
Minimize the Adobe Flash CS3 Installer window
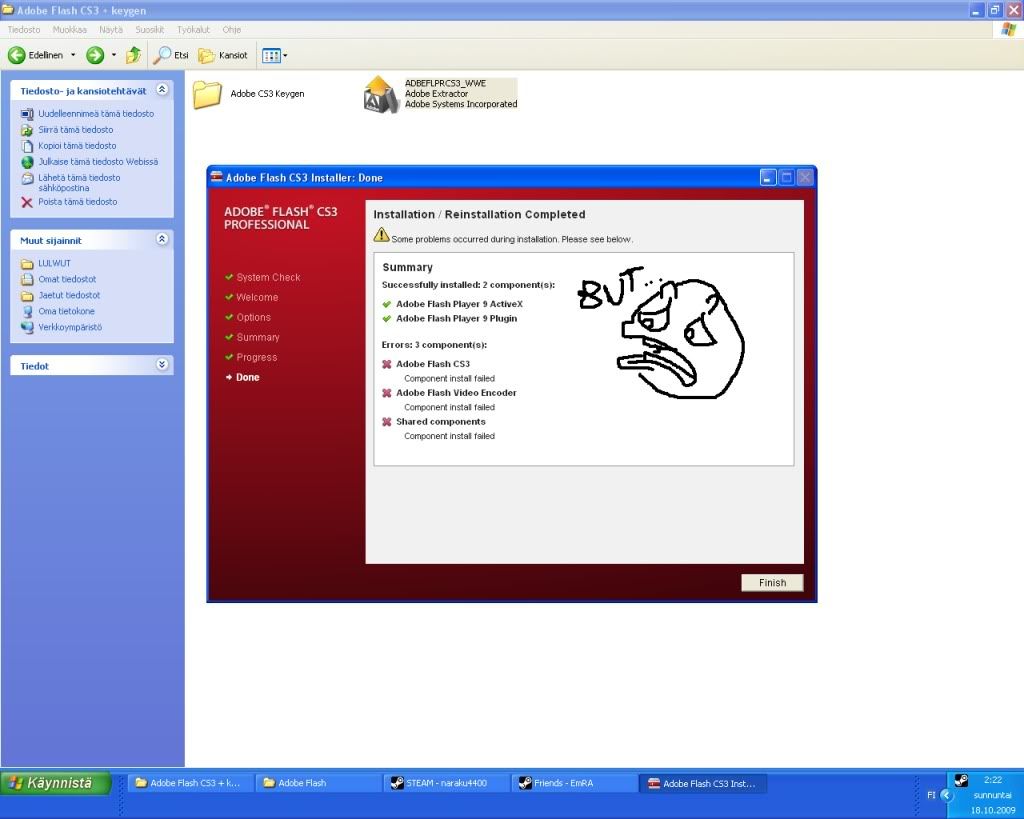point(768,177)
